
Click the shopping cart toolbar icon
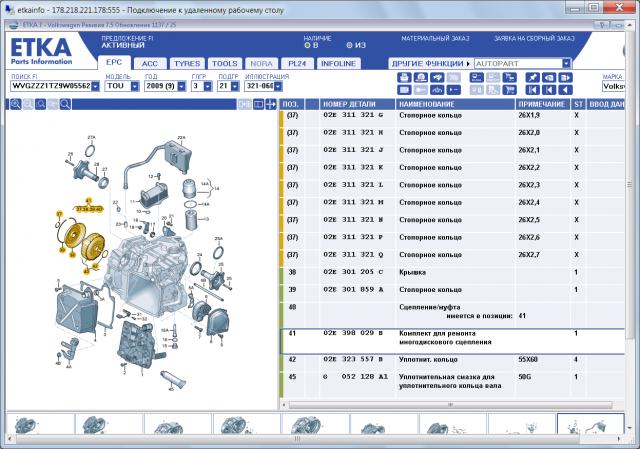(x=509, y=90)
